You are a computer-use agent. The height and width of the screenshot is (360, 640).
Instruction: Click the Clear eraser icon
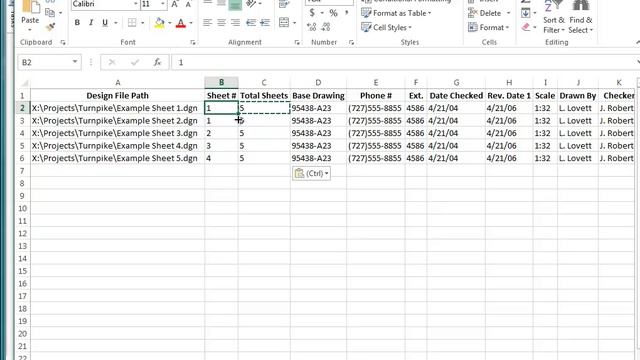pos(526,27)
